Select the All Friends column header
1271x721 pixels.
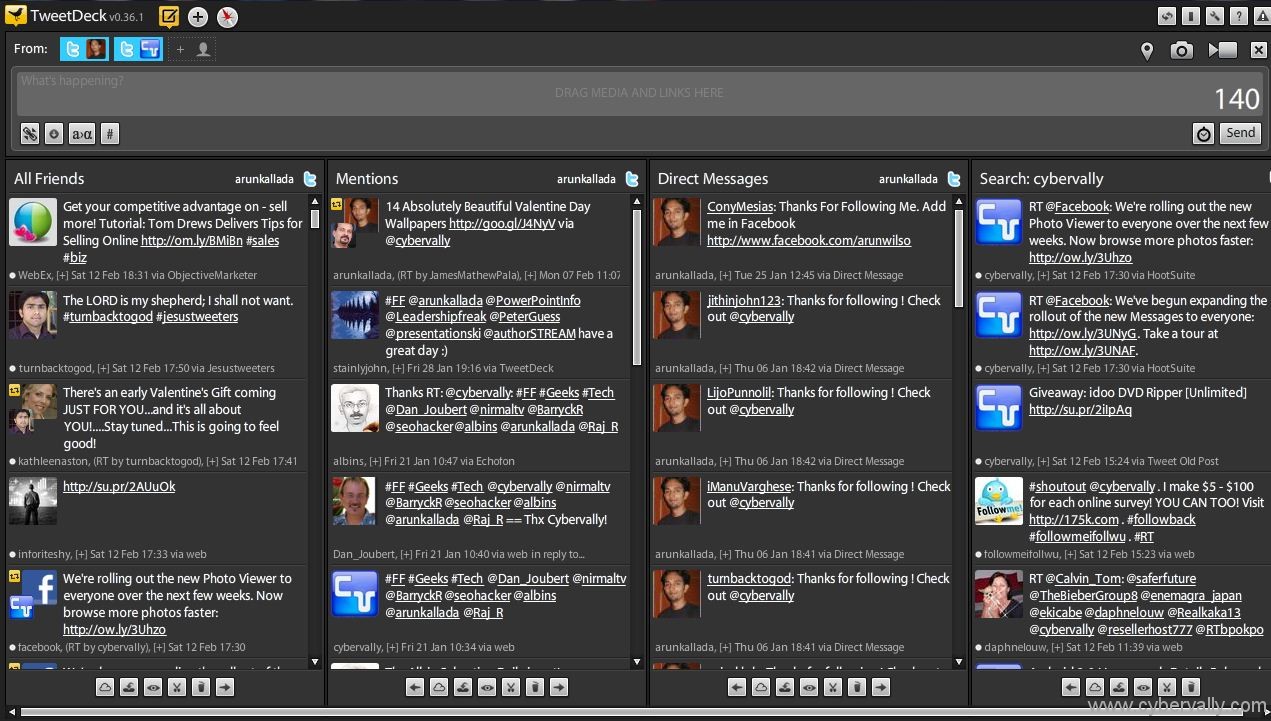(x=49, y=179)
